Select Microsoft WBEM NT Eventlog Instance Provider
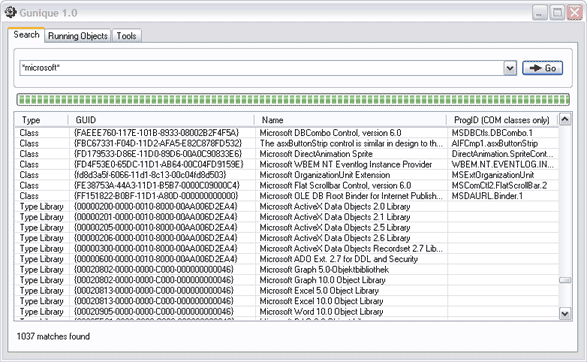The width and height of the screenshot is (587, 362). click(346, 164)
